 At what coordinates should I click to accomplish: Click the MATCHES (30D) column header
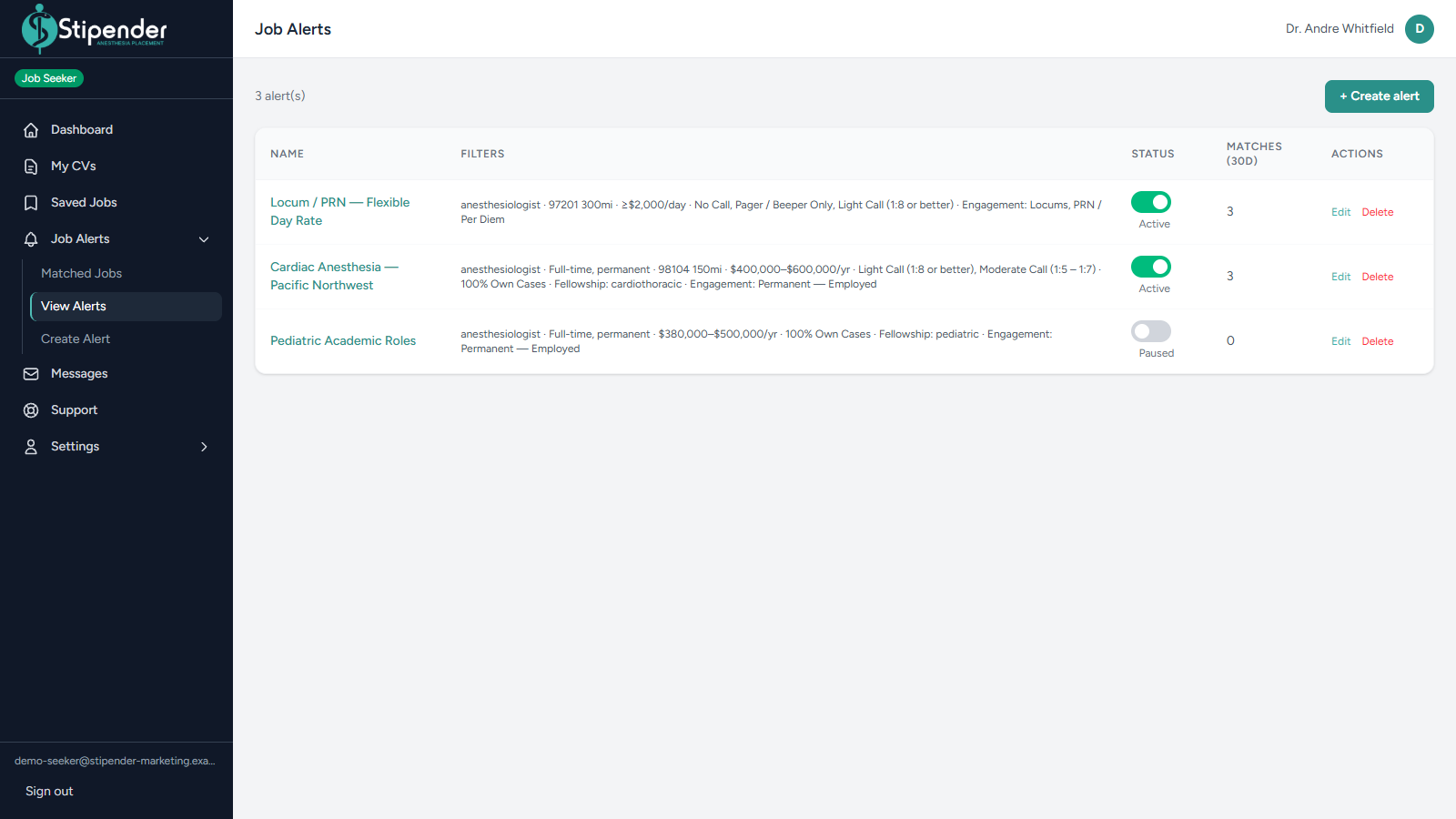(x=1254, y=154)
